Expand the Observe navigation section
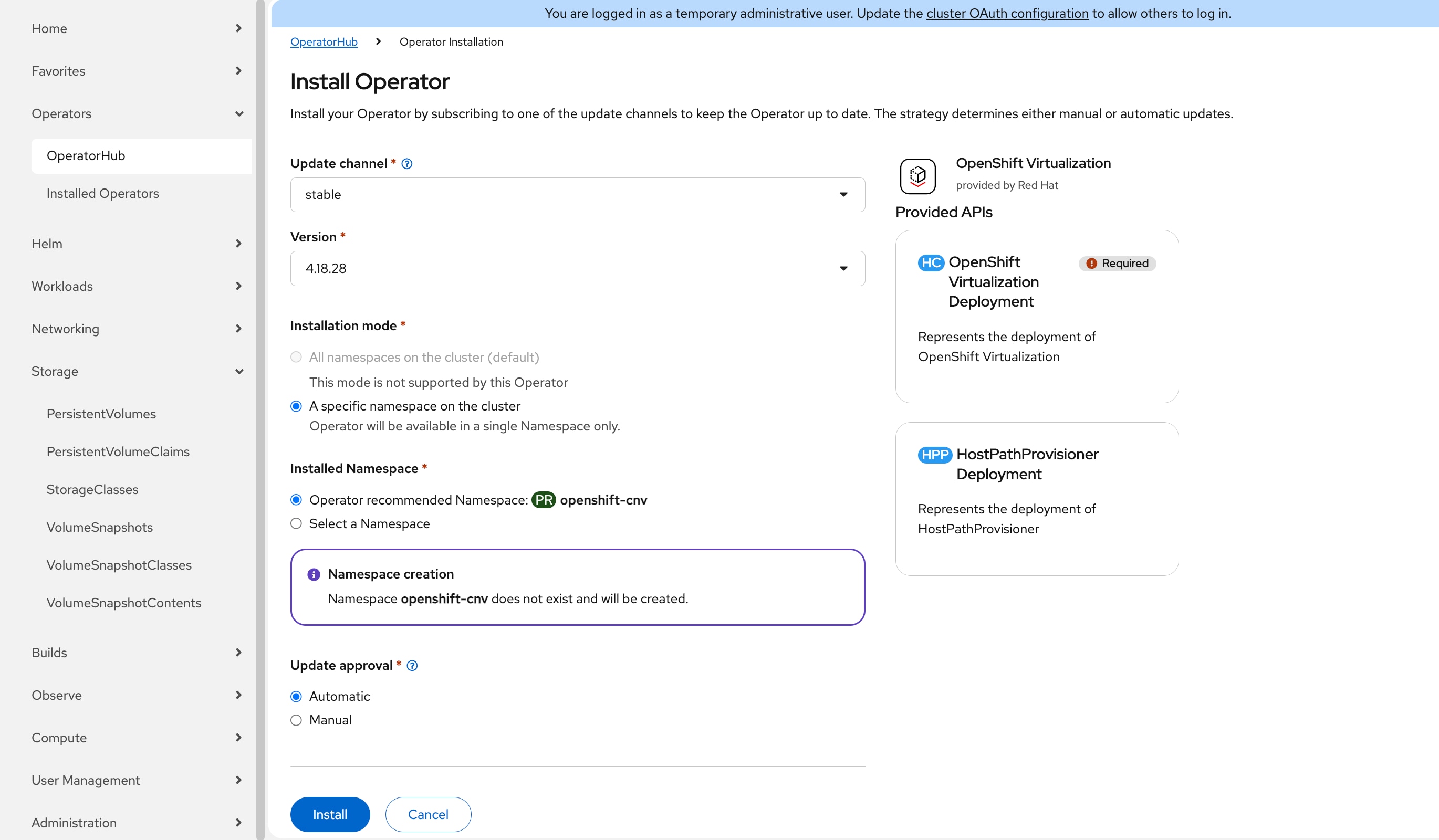Screen dimensions: 1439x840 137,695
